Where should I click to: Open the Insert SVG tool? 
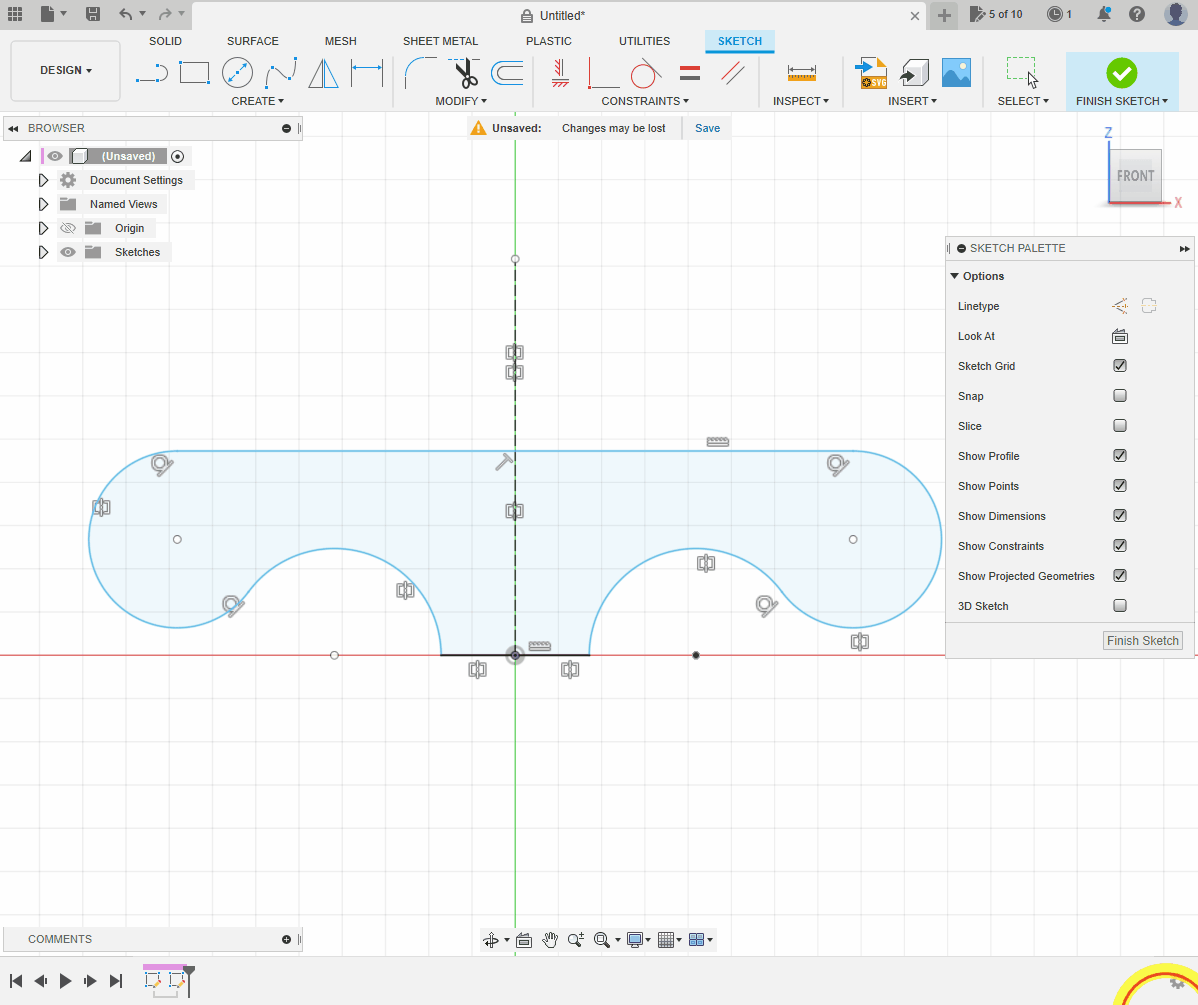[x=872, y=72]
